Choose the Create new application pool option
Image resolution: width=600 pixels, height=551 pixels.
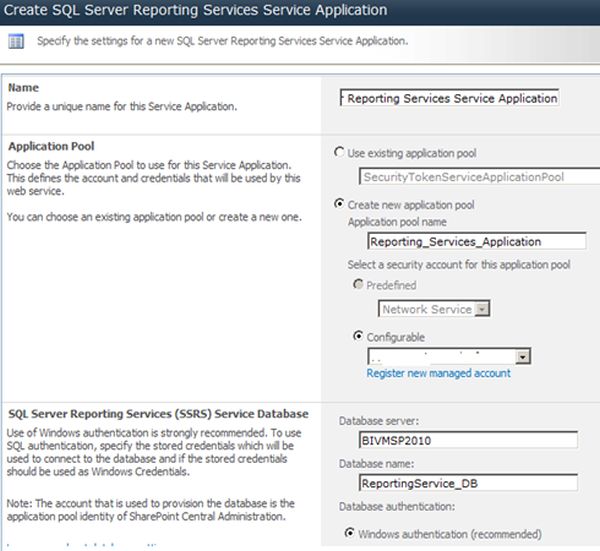point(339,205)
